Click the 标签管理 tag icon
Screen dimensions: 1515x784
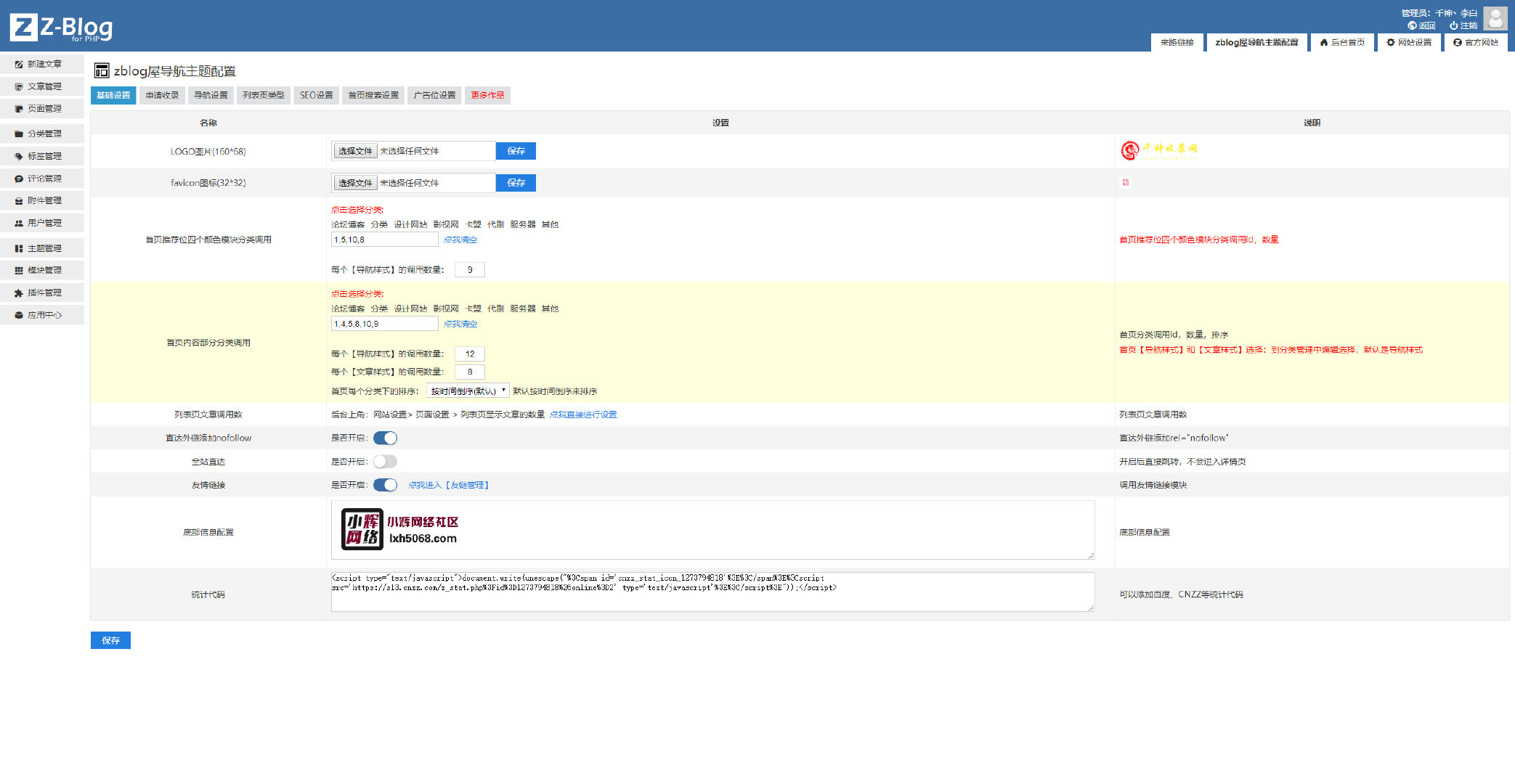19,156
